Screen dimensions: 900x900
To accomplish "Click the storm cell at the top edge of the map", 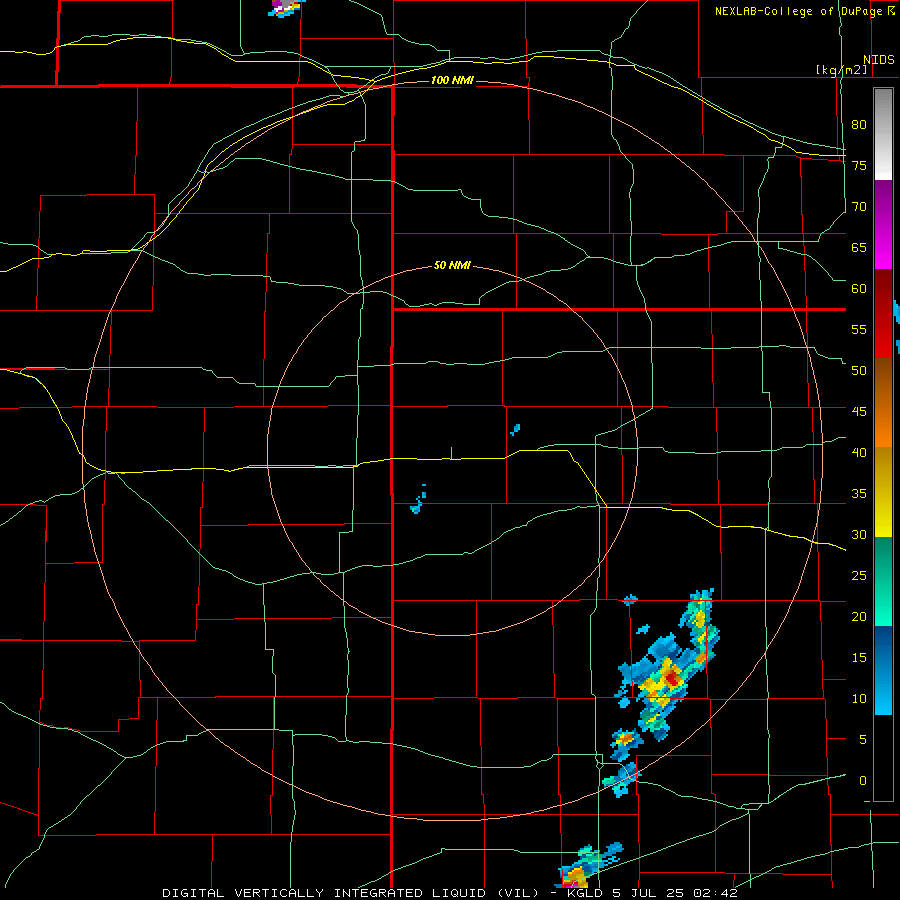I will point(286,7).
